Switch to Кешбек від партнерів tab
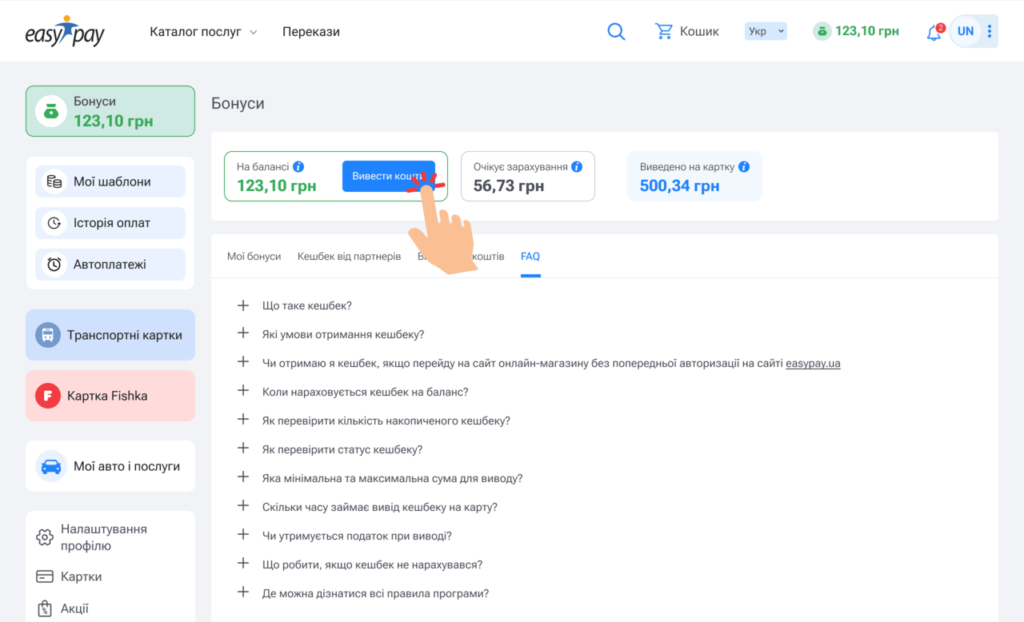Viewport: 1024px width, 622px height. [x=349, y=257]
